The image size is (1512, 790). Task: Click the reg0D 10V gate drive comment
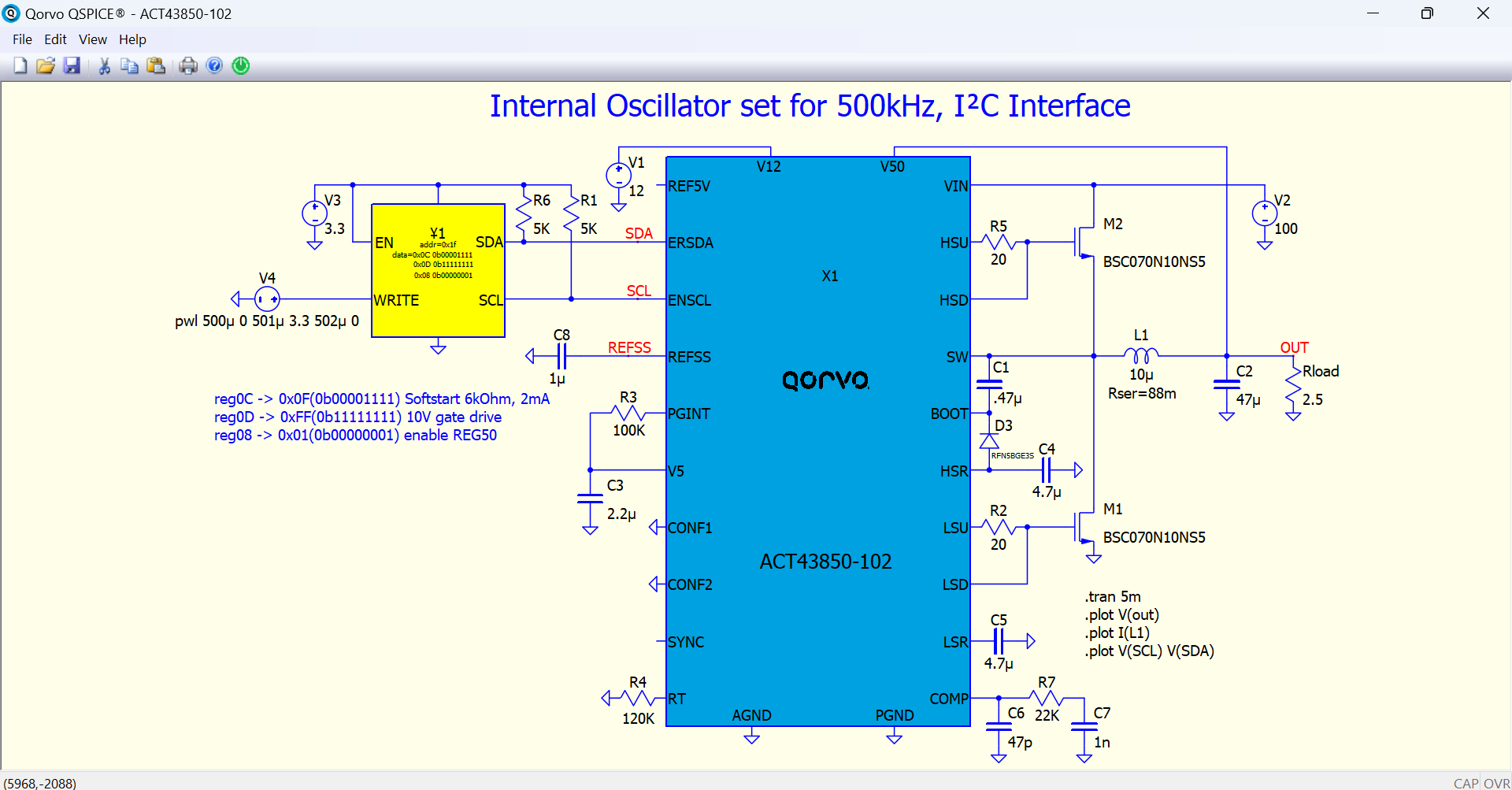[x=358, y=417]
